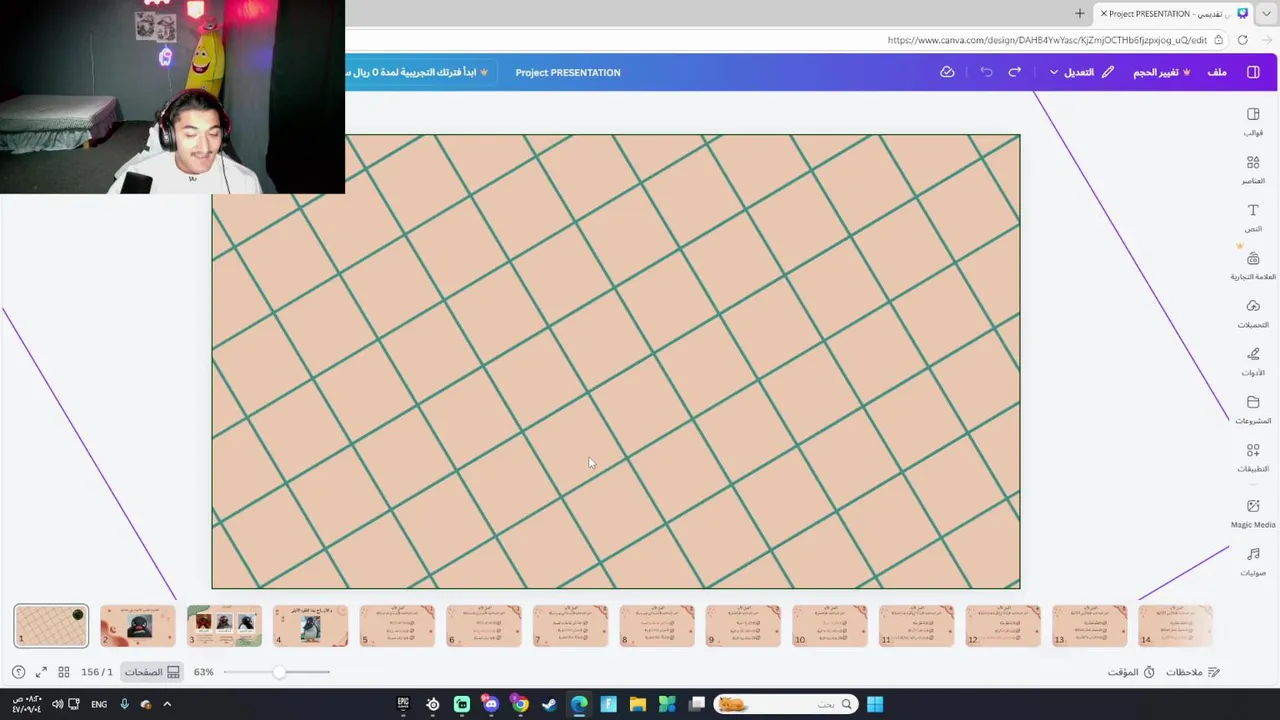Select page 3 thumbnail

[x=224, y=626]
